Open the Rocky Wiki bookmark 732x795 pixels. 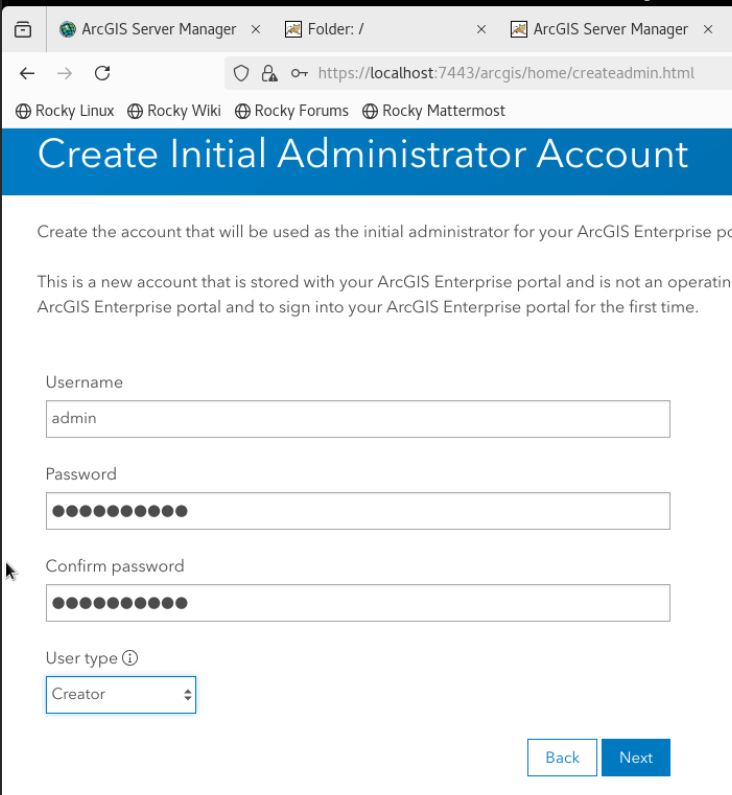(174, 111)
